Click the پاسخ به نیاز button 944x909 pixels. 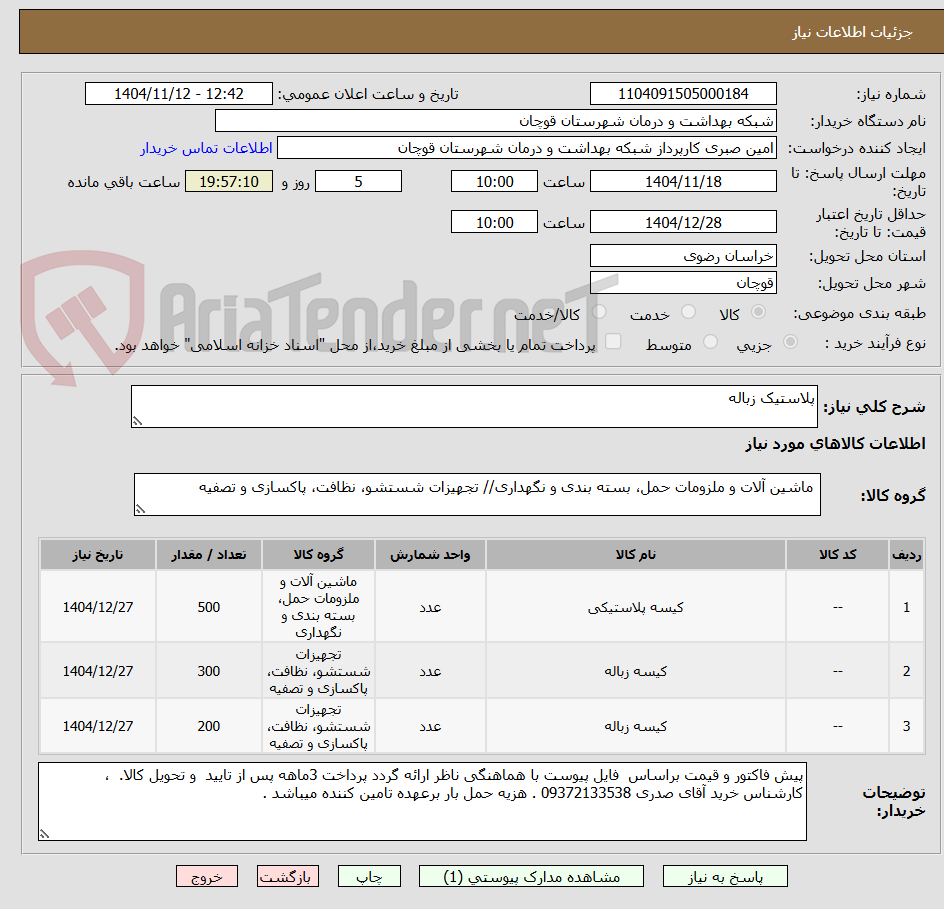[725, 876]
